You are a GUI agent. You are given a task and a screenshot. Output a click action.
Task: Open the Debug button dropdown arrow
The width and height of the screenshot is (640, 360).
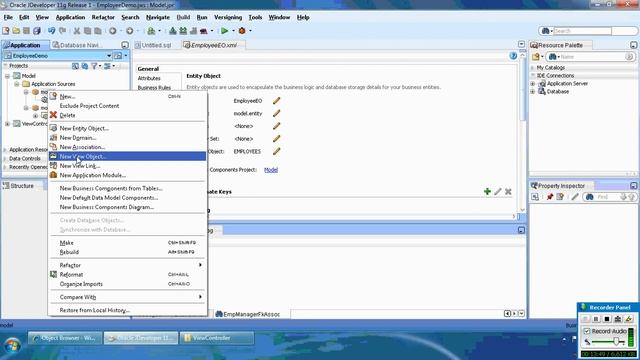(x=250, y=31)
